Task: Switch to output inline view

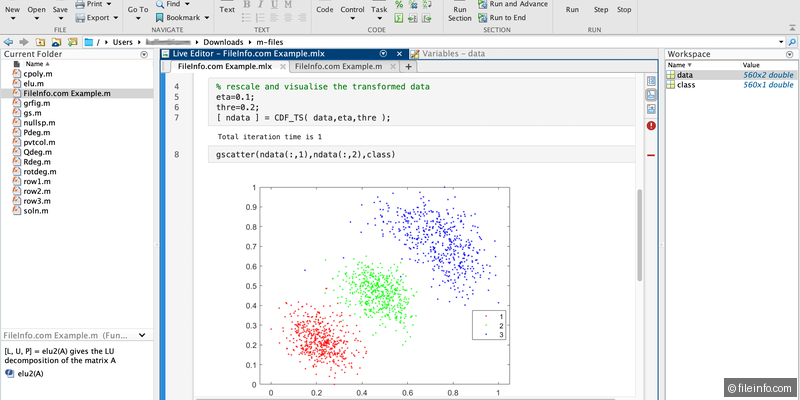Action: (x=651, y=95)
